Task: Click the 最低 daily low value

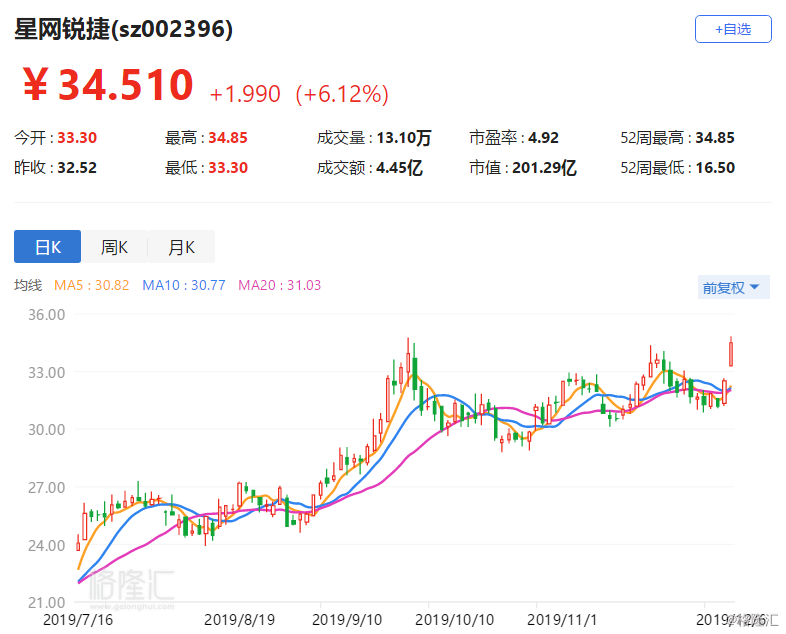Action: pos(228,167)
